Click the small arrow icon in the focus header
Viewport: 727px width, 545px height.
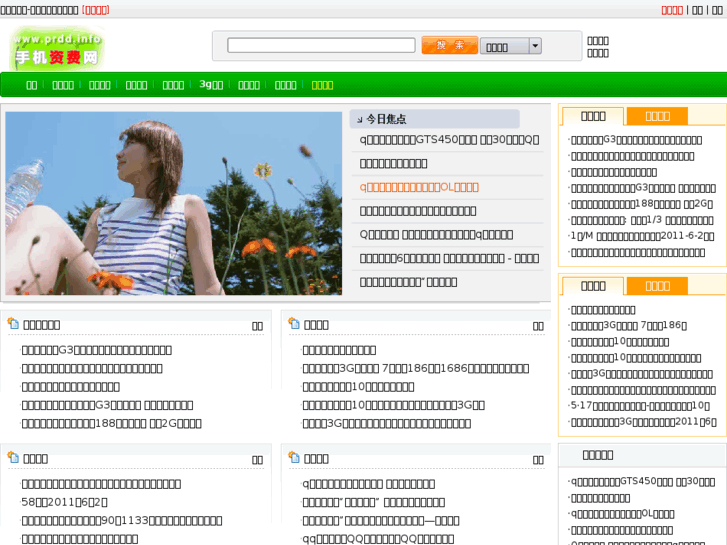(358, 119)
